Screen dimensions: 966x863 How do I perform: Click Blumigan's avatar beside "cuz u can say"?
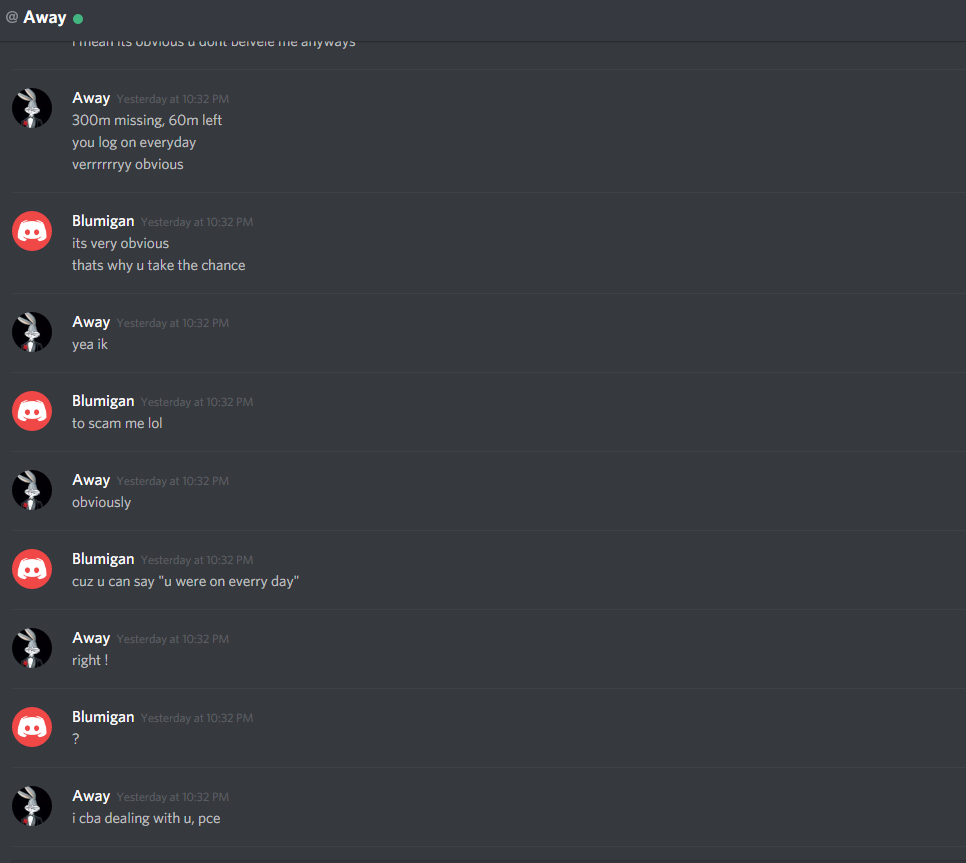tap(32, 569)
